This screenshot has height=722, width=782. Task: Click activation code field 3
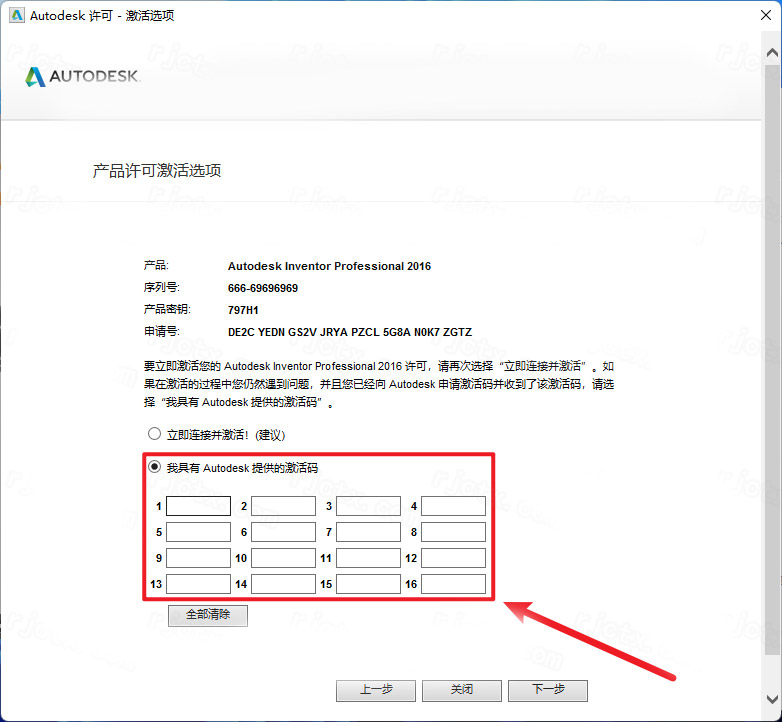369,506
